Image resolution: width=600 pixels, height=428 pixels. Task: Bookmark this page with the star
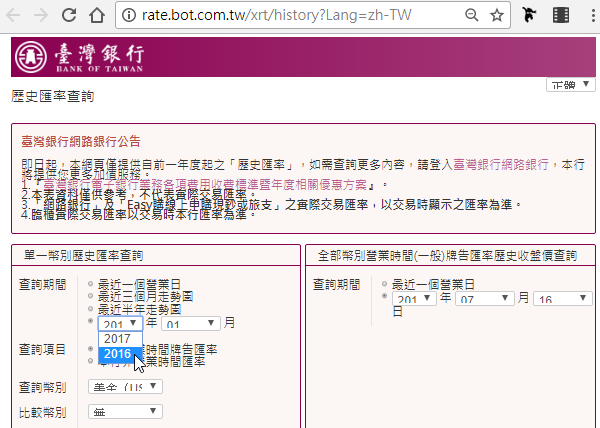(x=497, y=15)
